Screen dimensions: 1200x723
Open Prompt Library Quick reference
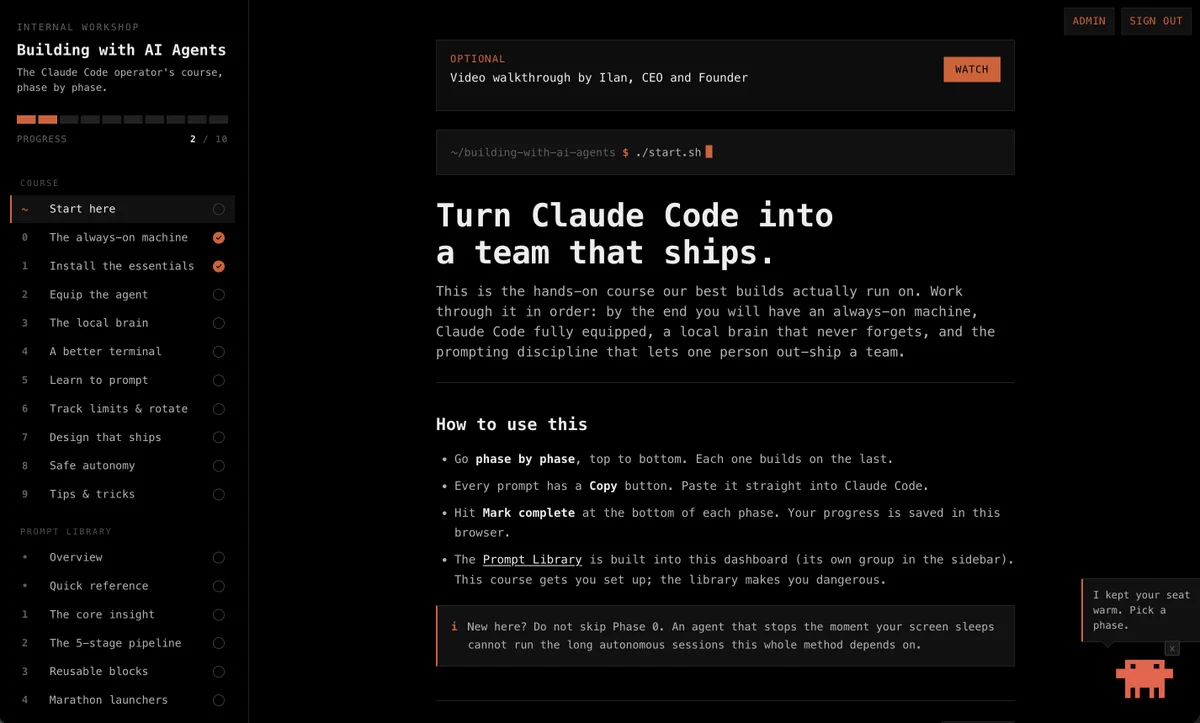pos(123,586)
